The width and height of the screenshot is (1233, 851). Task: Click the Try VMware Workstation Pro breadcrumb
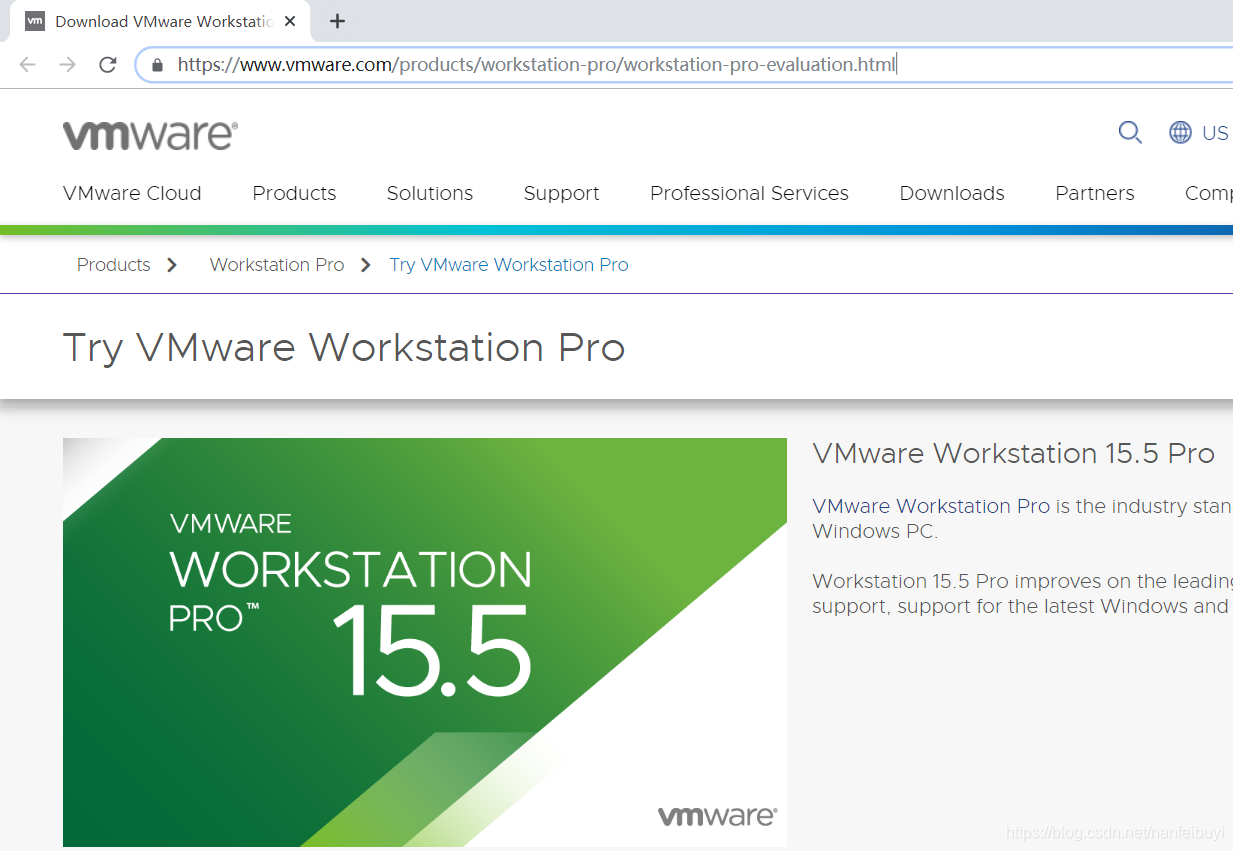[x=509, y=265]
